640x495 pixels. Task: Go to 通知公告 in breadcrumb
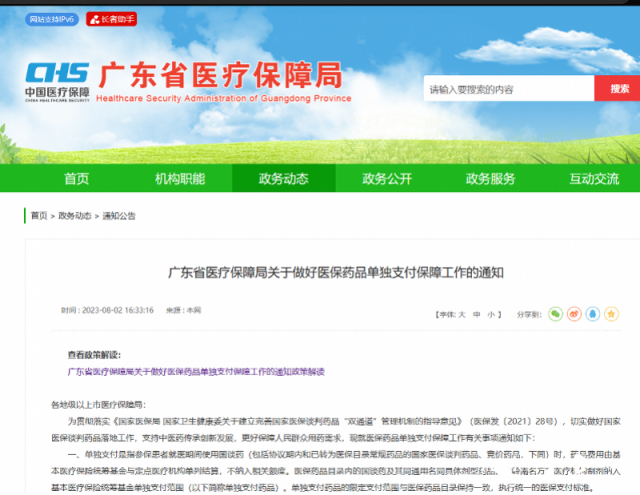point(119,215)
